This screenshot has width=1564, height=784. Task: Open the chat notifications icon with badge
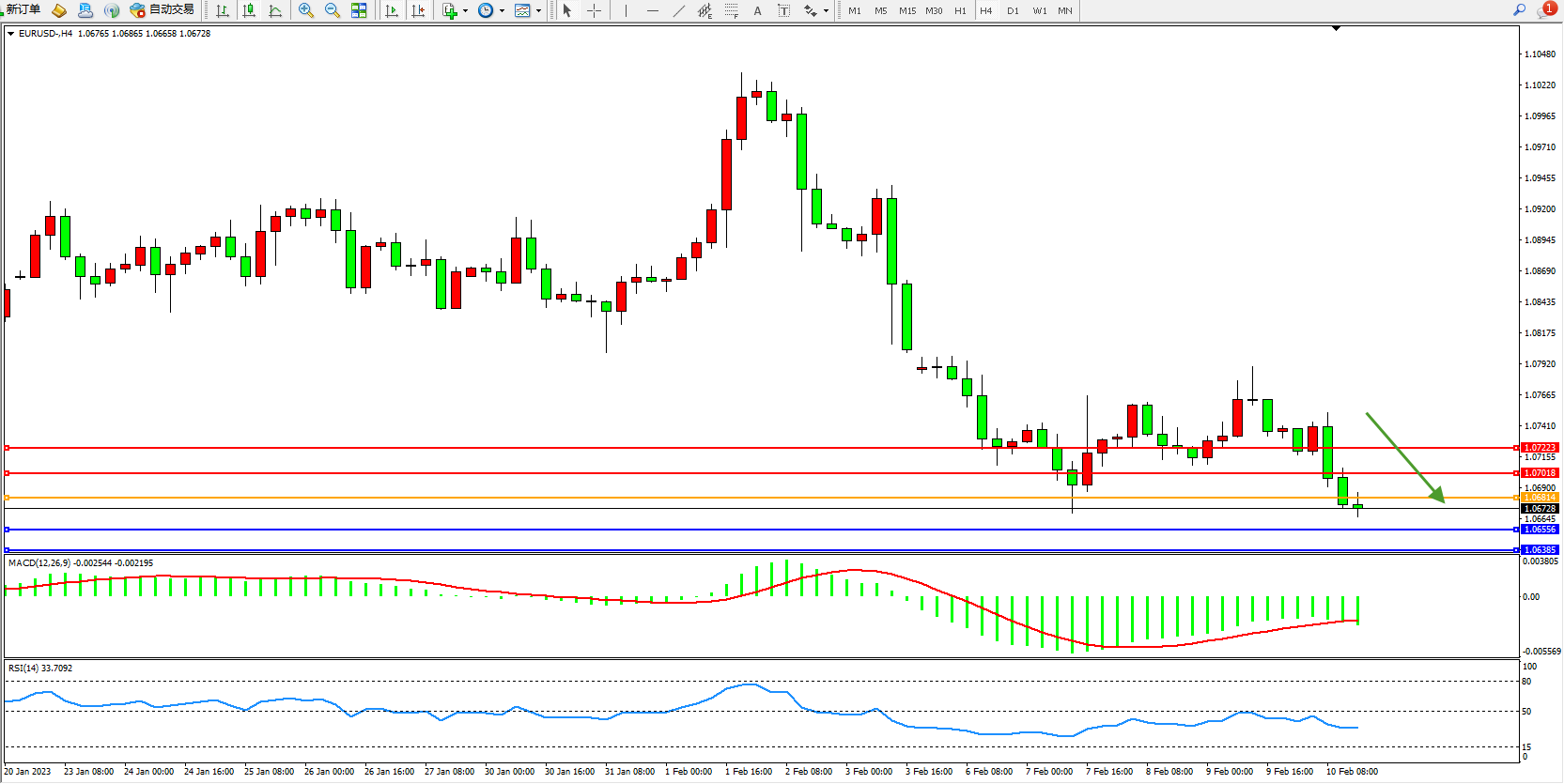point(1545,9)
